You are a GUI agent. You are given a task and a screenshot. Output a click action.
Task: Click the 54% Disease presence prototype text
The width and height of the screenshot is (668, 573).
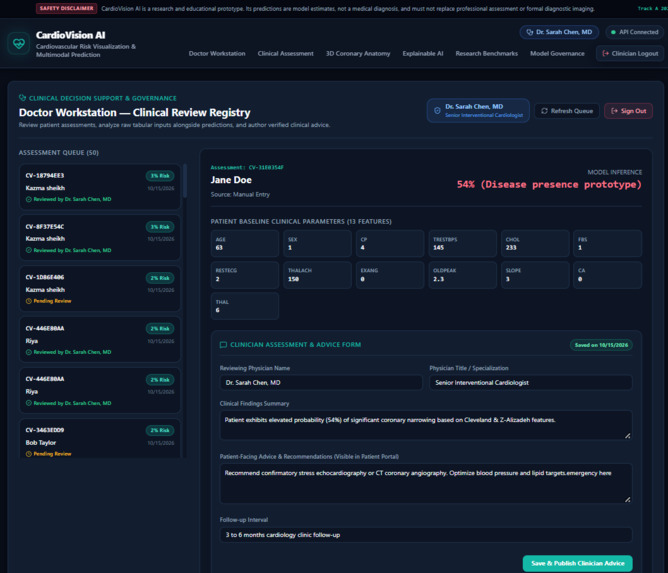coord(549,184)
